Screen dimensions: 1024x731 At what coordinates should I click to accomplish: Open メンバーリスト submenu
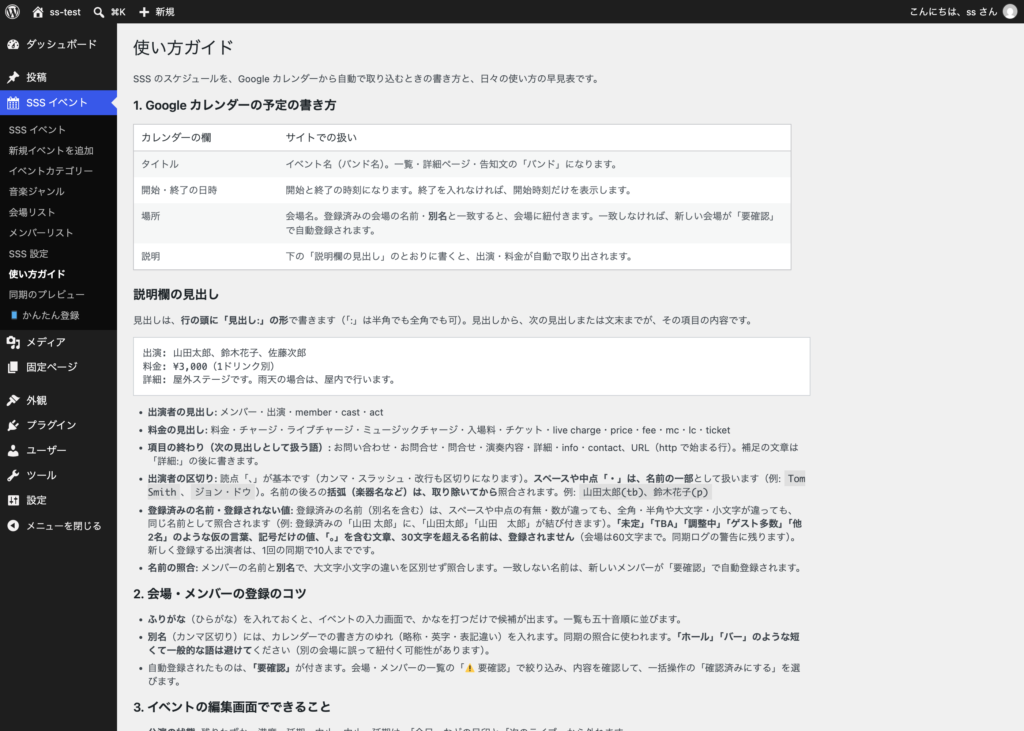point(40,233)
